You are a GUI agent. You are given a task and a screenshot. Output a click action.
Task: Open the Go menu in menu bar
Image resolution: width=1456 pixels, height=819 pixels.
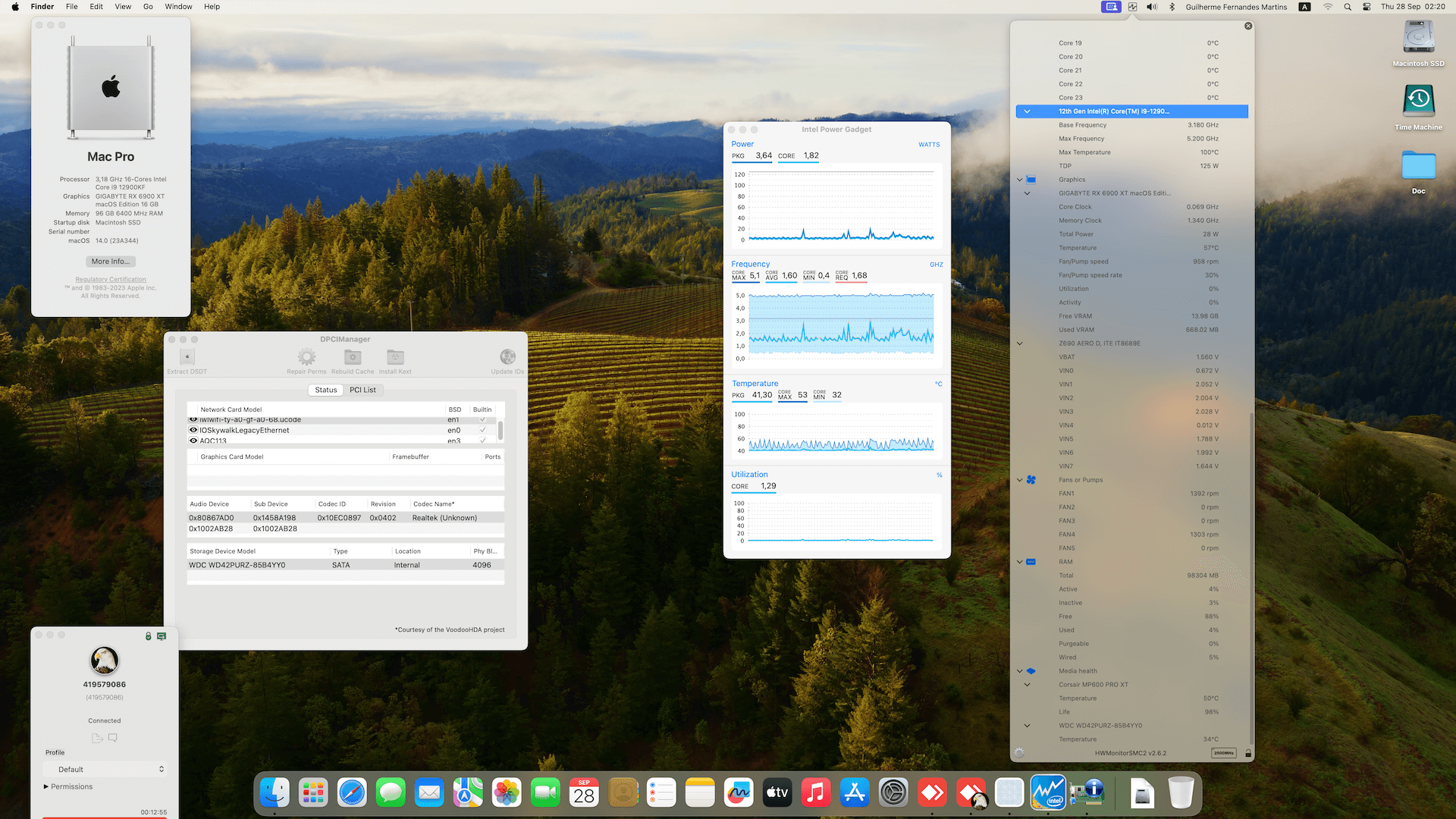[148, 7]
